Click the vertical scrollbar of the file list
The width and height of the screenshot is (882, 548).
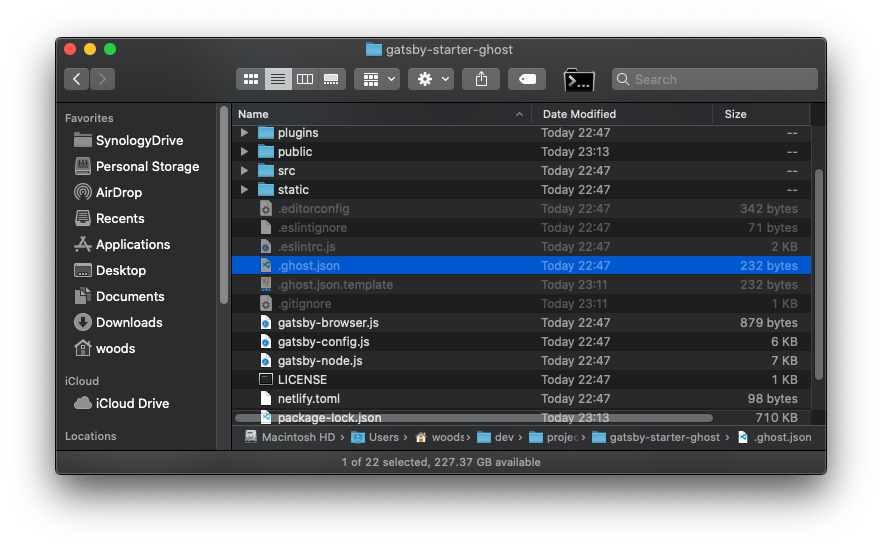pos(818,275)
